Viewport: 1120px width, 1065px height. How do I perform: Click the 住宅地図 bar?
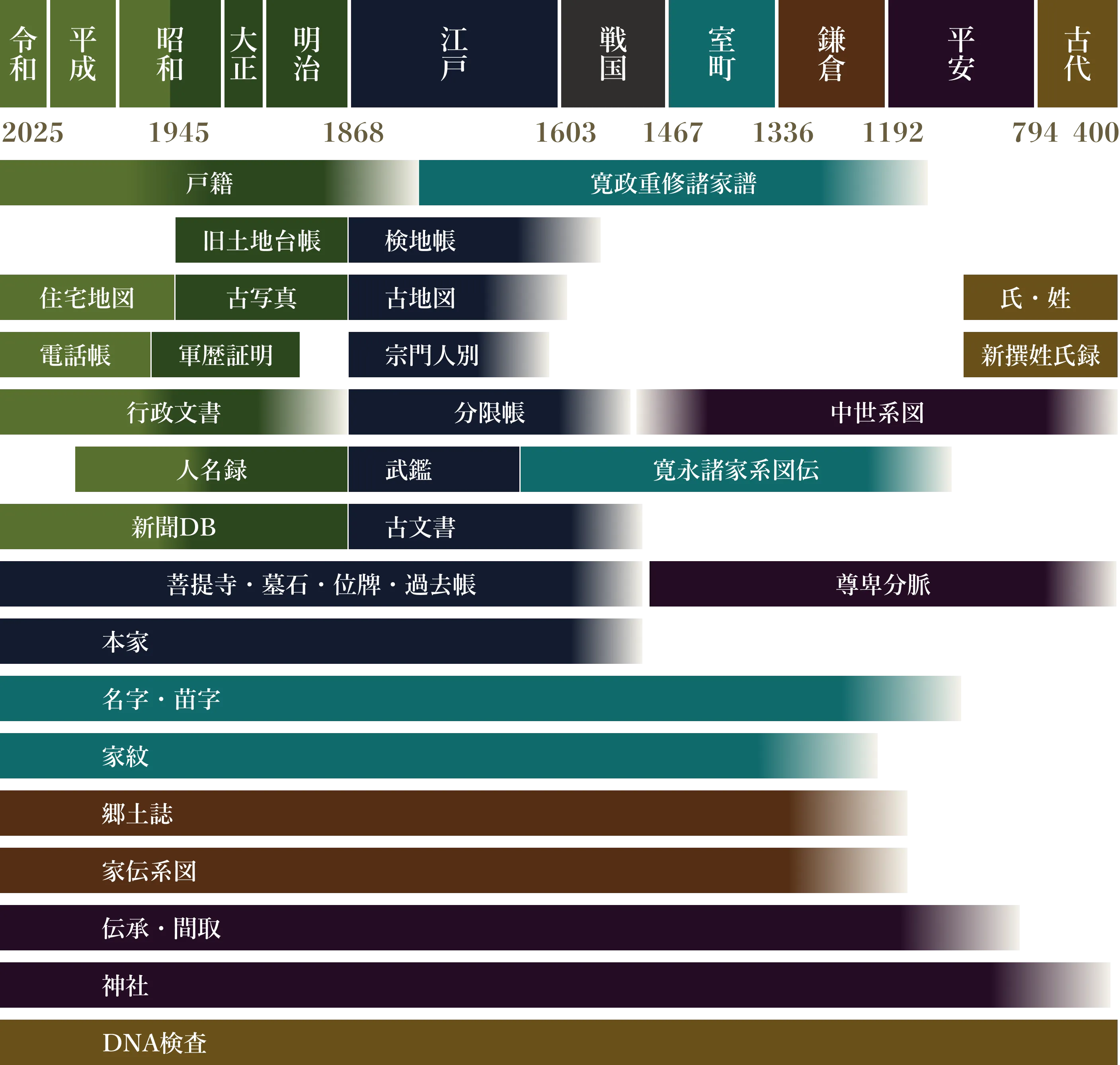tap(87, 297)
